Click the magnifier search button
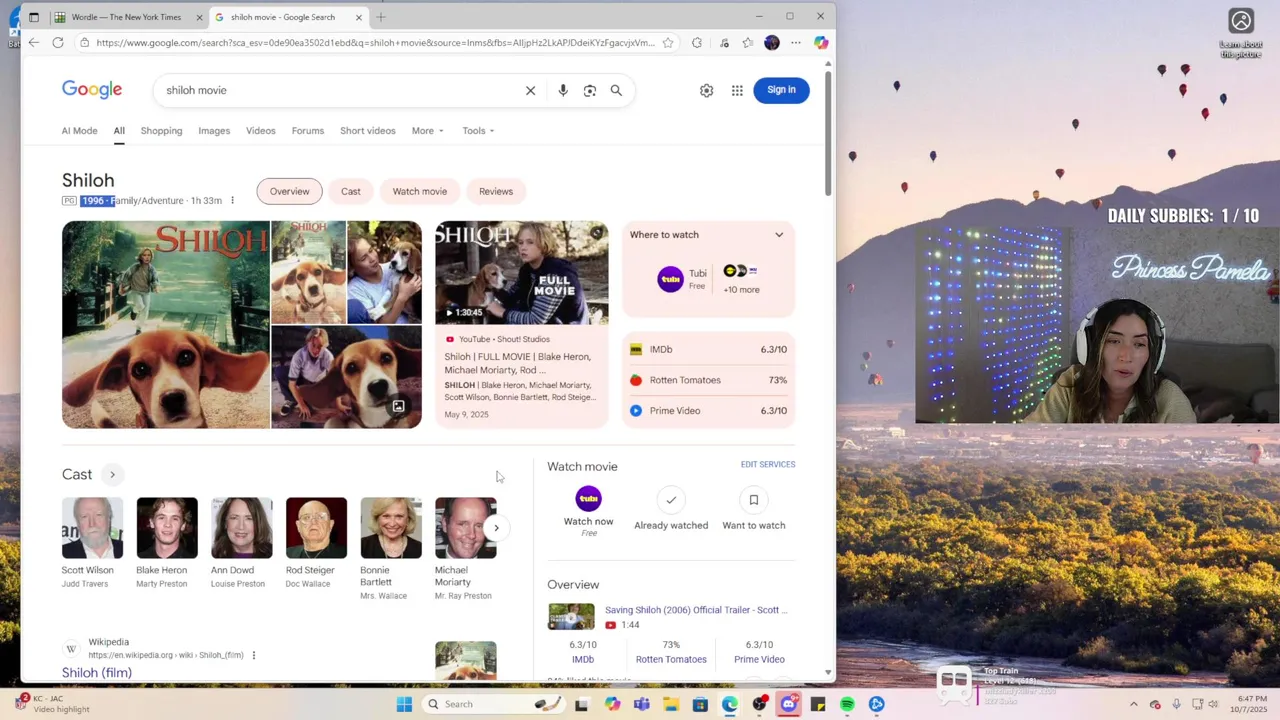 [616, 91]
